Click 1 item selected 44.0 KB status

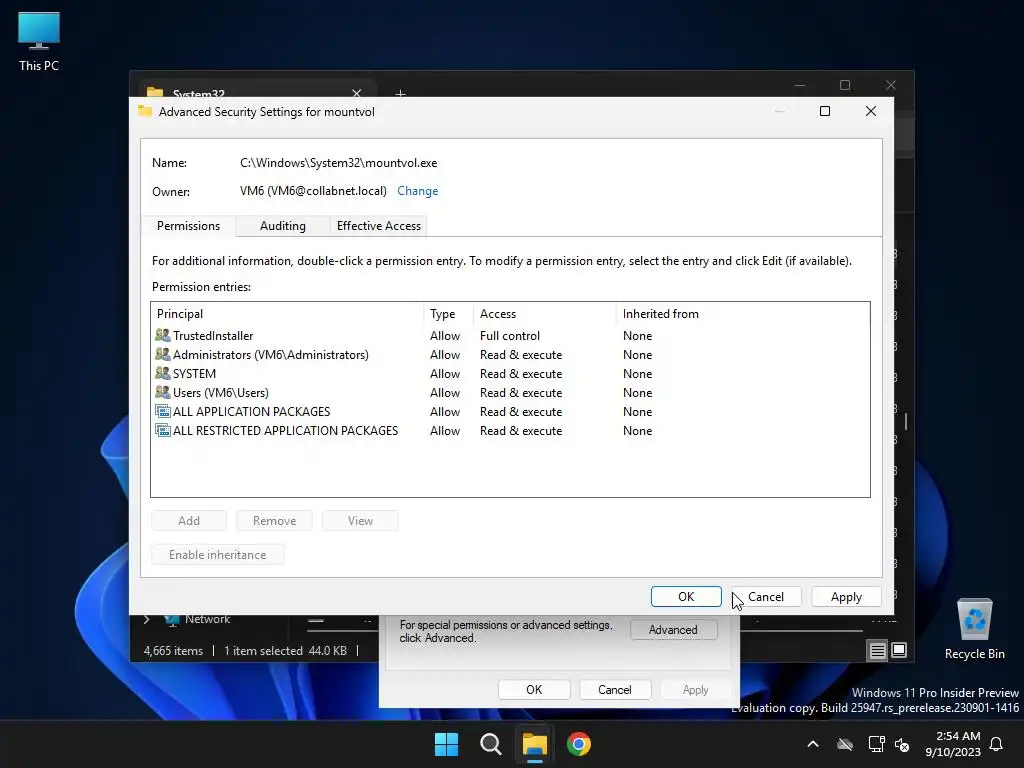(285, 650)
